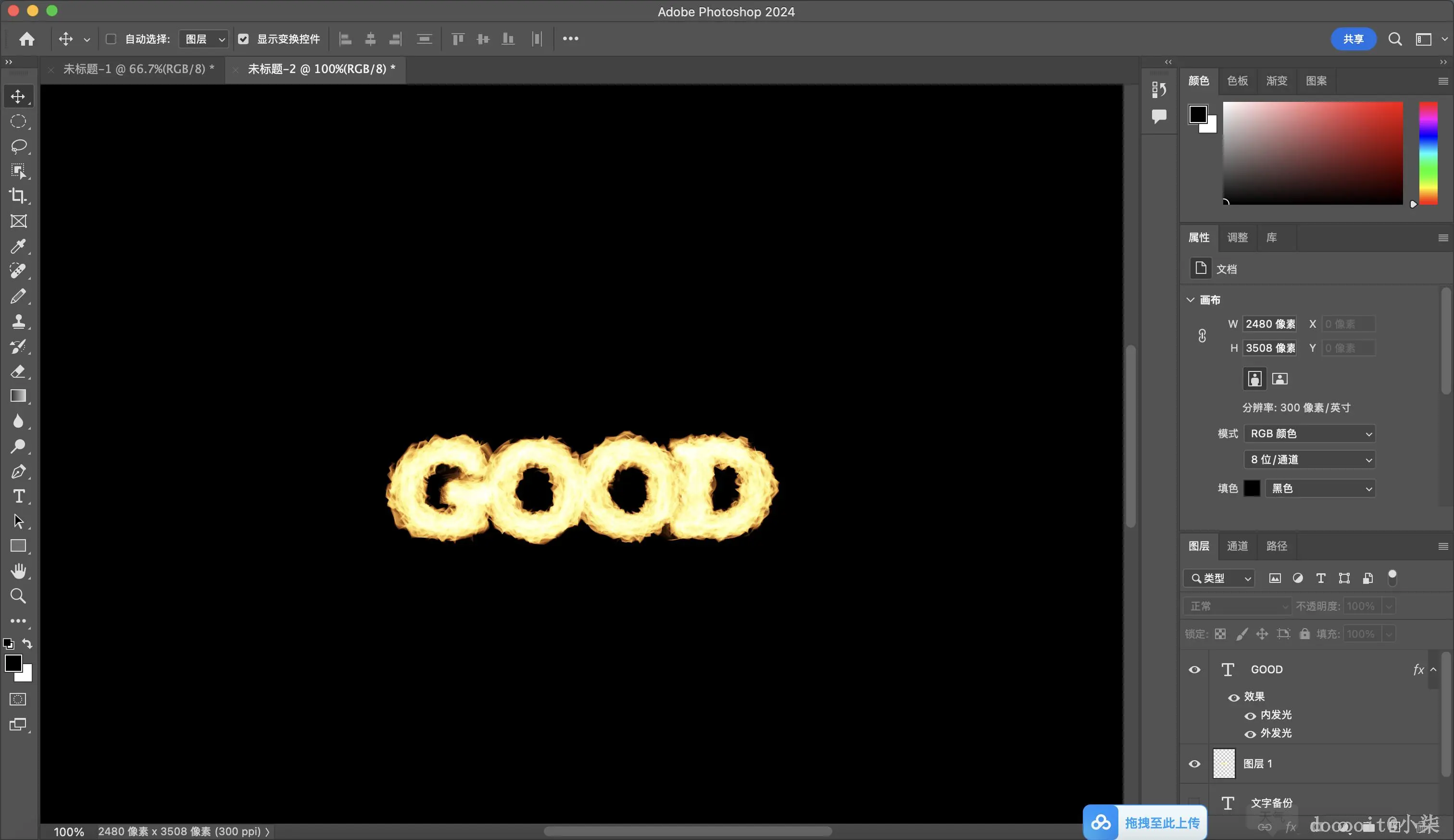The width and height of the screenshot is (1454, 840).
Task: Open the 8 位/通道 bit depth dropdown
Action: [x=1309, y=459]
